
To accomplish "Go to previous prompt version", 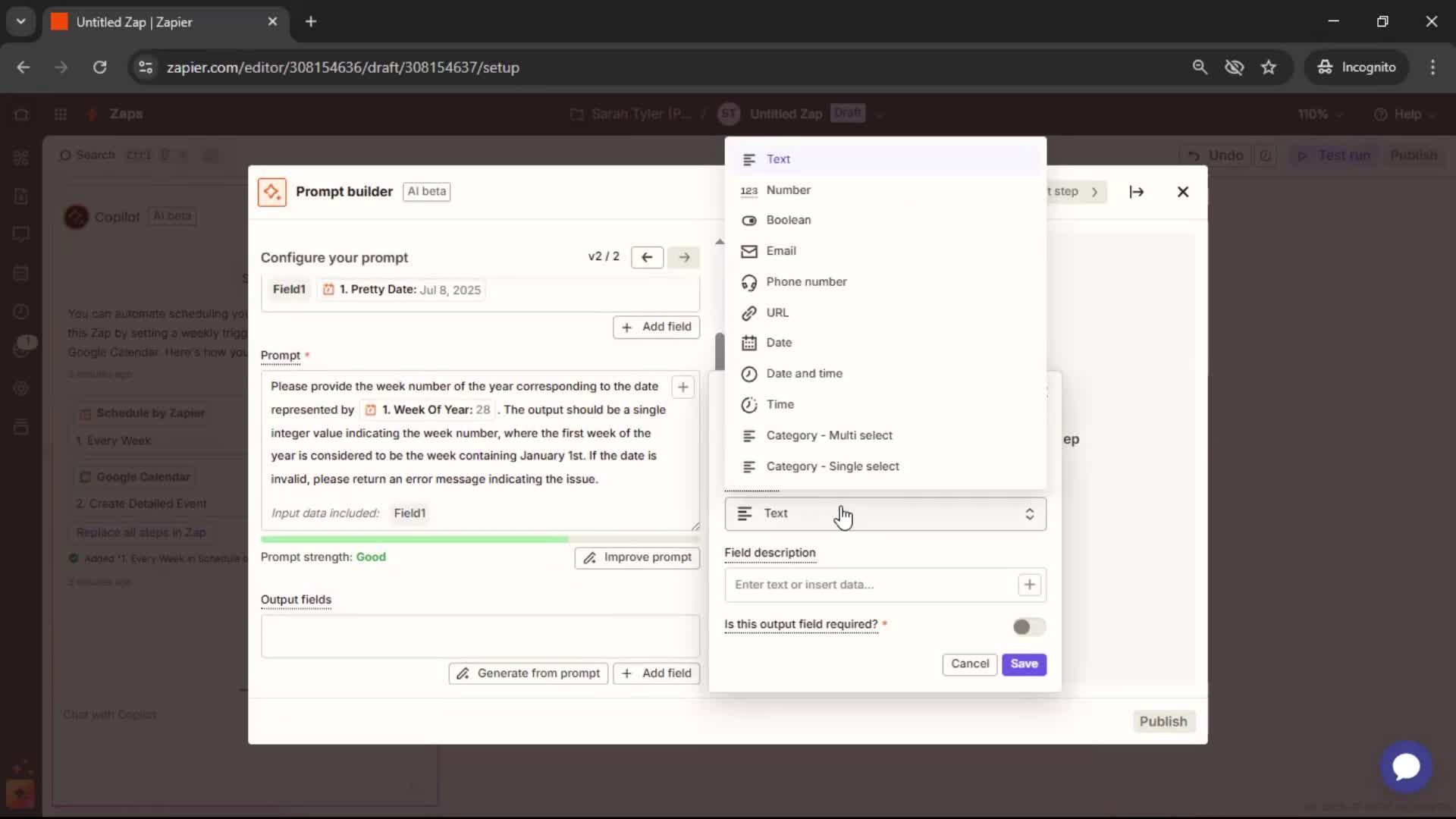I will (647, 258).
